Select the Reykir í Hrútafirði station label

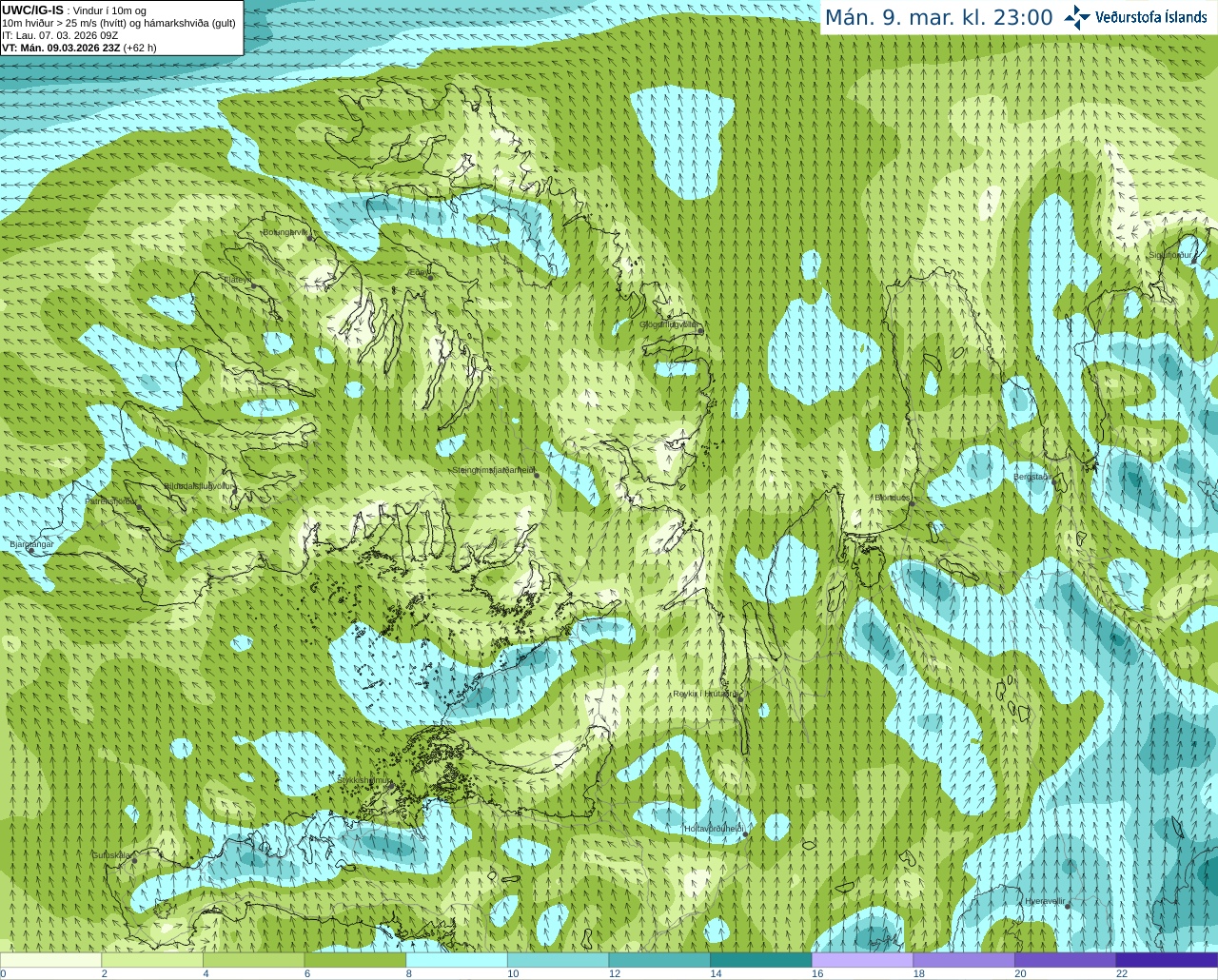click(x=704, y=694)
